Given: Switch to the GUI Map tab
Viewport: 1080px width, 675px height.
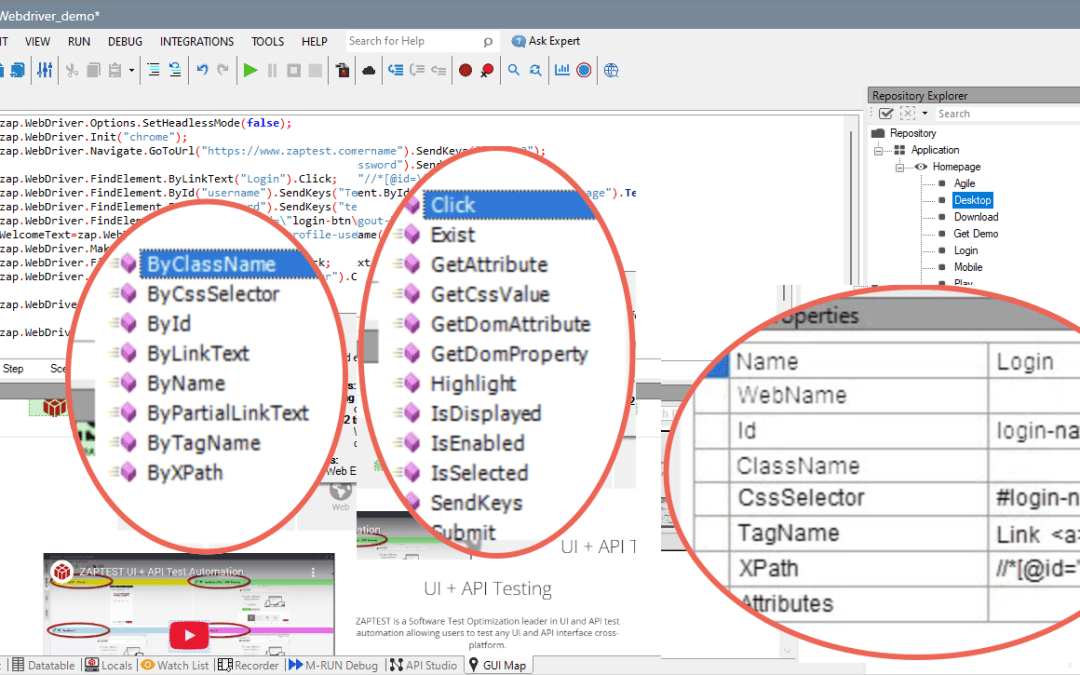Looking at the screenshot, I should click(497, 665).
